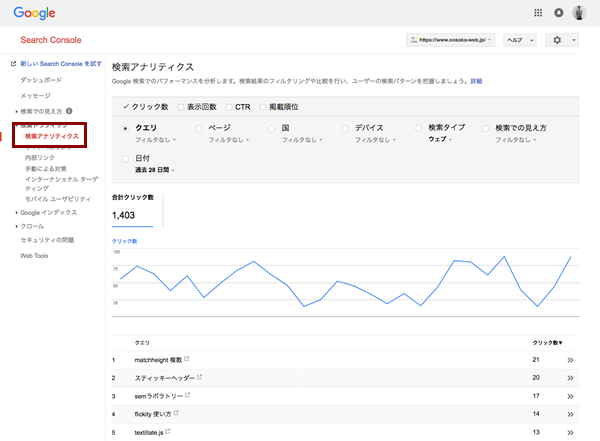Viewport: 600px width, 441px height.
Task: Open the user account avatar
Action: coord(578,13)
